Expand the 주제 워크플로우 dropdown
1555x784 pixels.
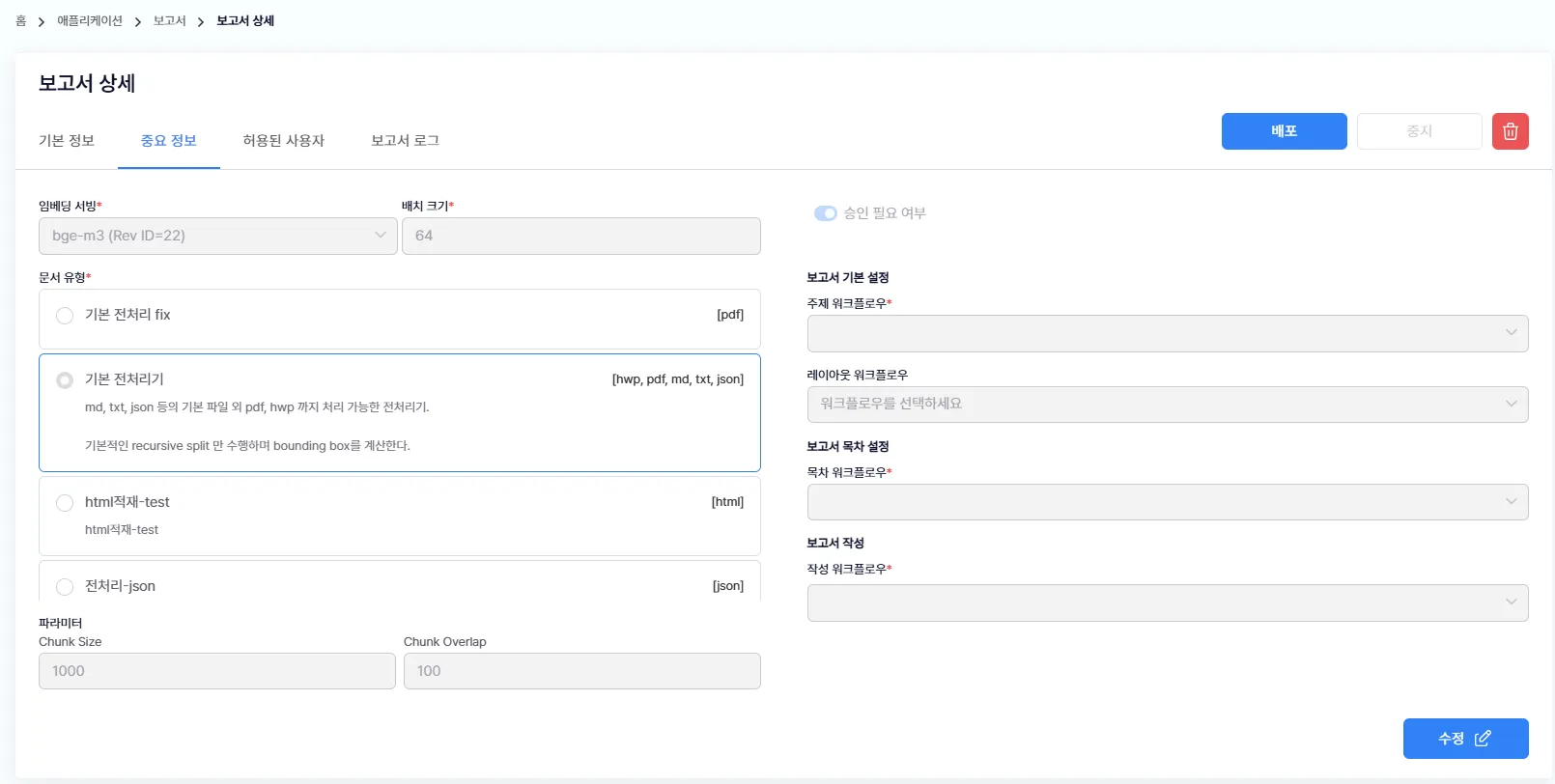click(1167, 333)
